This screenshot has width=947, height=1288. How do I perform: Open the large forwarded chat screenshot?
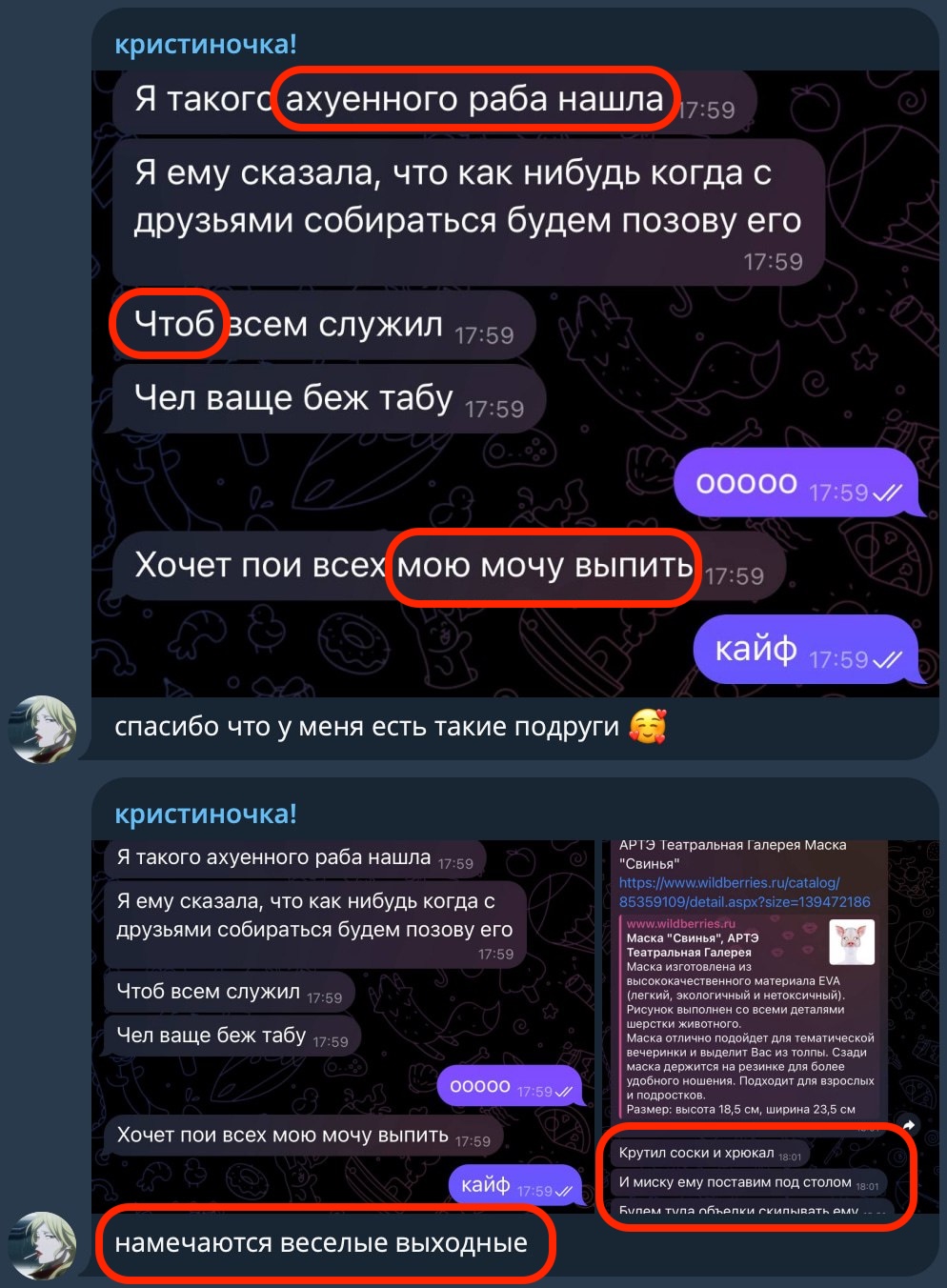pyautogui.click(x=515, y=384)
